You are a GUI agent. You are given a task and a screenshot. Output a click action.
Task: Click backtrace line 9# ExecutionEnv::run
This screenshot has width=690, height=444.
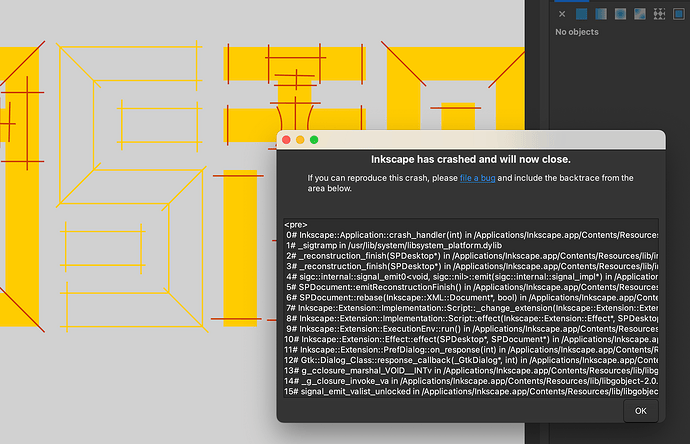coord(471,329)
